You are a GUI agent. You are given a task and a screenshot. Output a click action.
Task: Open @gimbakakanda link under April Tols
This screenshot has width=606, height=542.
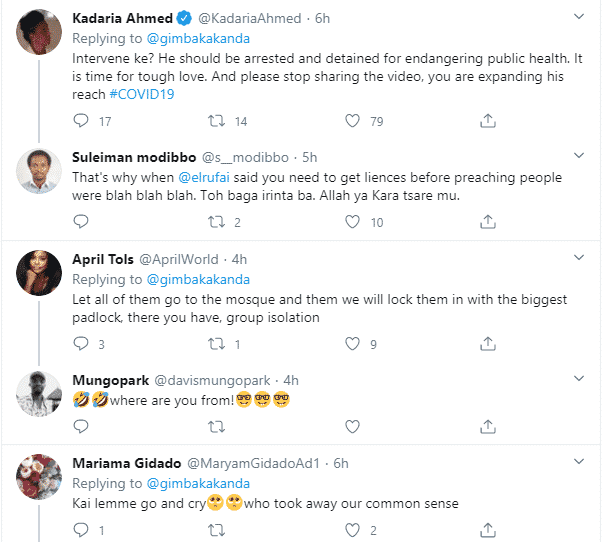[x=198, y=280]
